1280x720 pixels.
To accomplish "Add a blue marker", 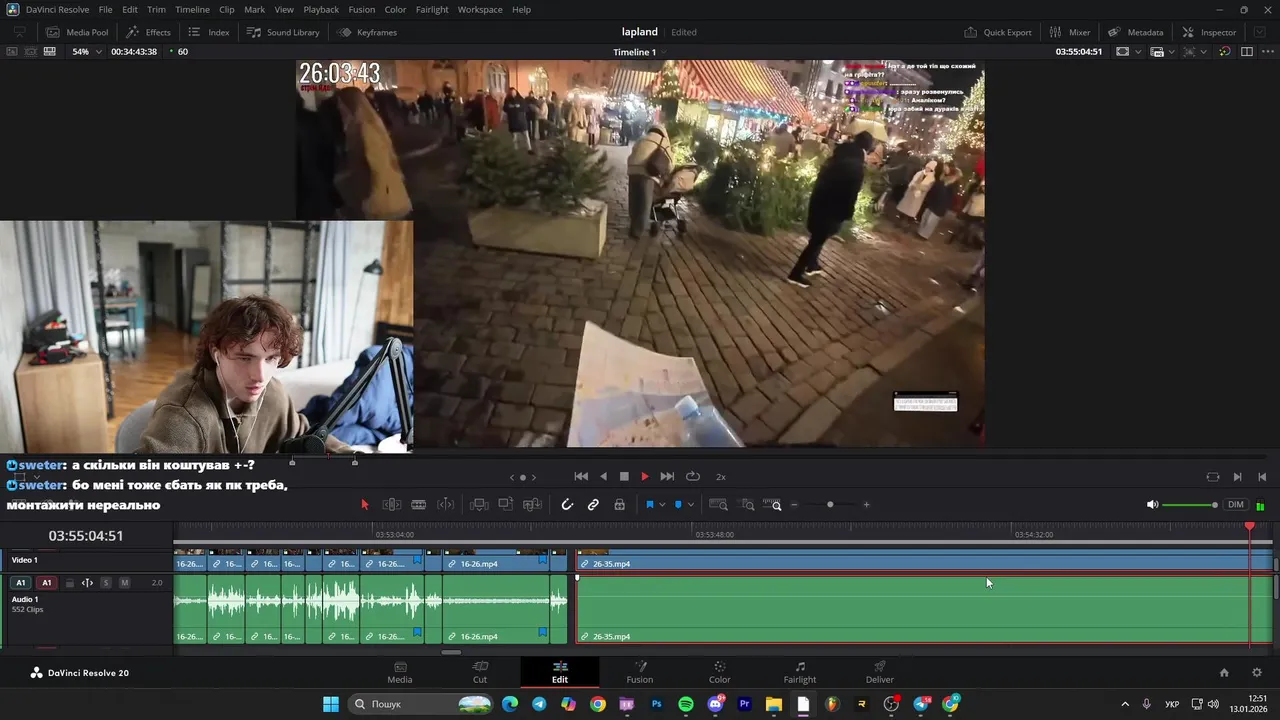I will click(678, 505).
